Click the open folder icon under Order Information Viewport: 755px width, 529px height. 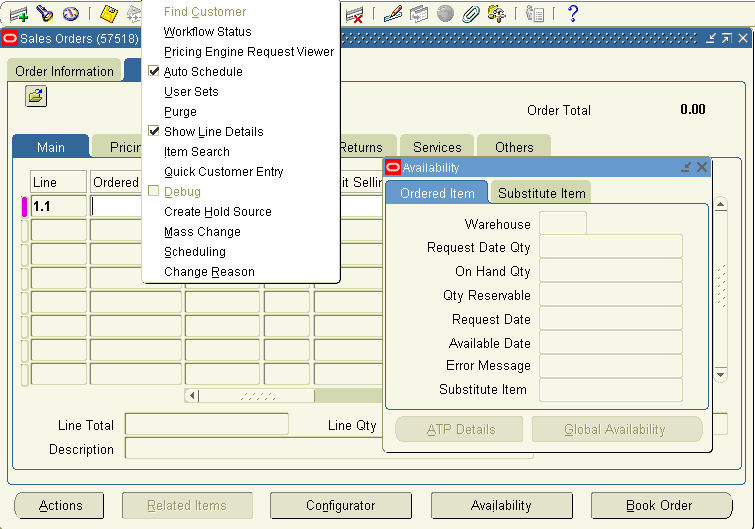(x=36, y=96)
